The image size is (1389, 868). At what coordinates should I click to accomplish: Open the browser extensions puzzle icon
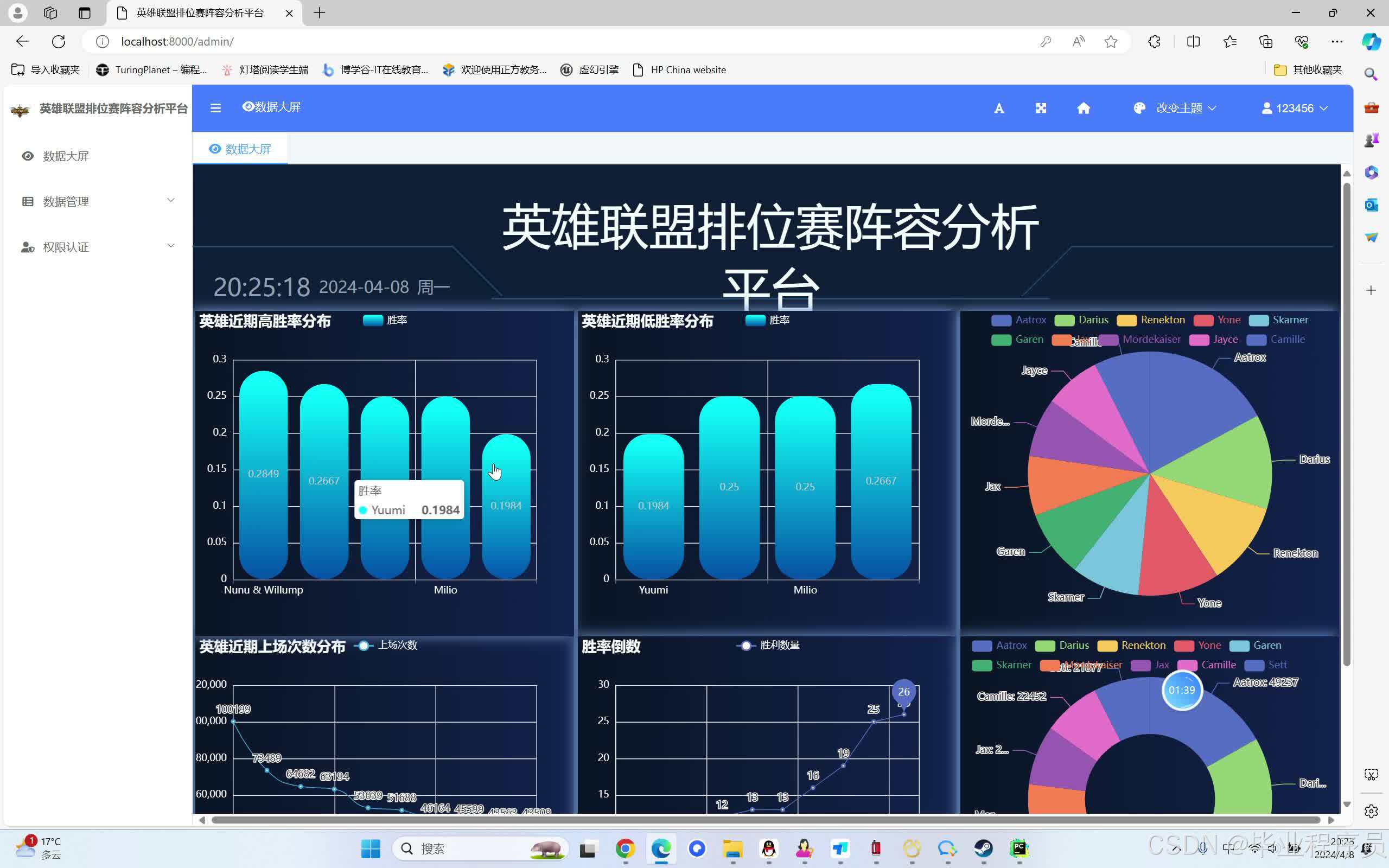coord(1154,41)
